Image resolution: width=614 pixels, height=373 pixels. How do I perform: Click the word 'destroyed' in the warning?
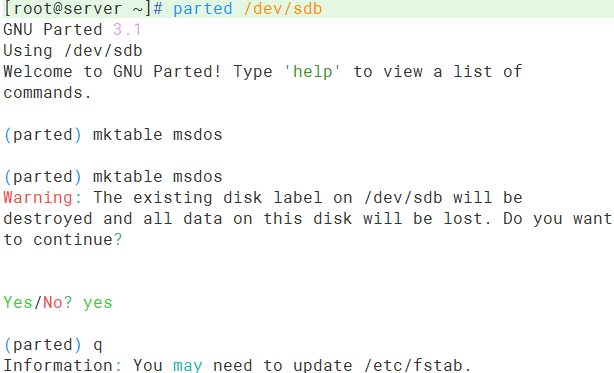[48, 219]
